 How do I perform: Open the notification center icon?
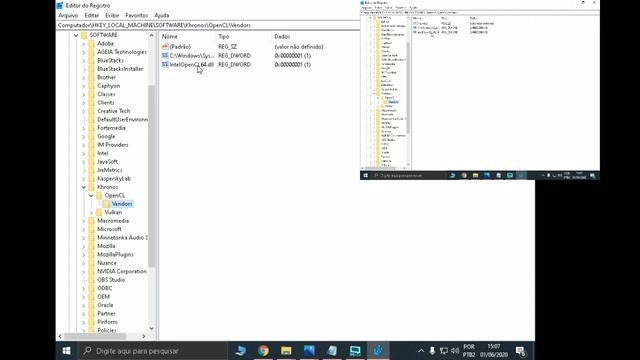[x=520, y=351]
